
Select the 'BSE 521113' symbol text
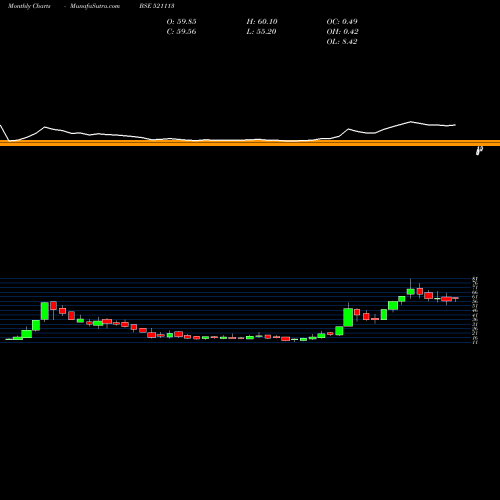tap(157, 6)
